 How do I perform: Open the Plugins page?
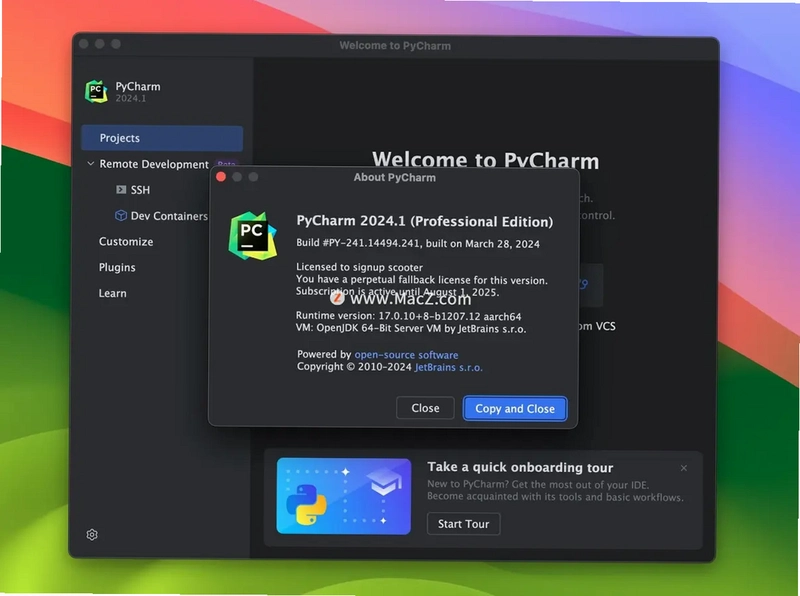(x=117, y=267)
